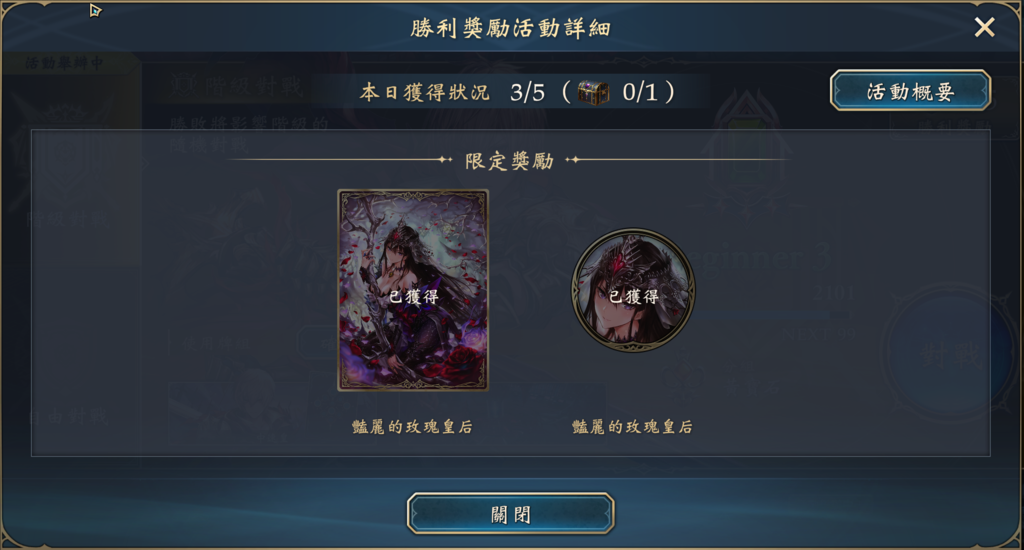
Task: Click the 0/1 chest progress counter
Action: (640, 92)
